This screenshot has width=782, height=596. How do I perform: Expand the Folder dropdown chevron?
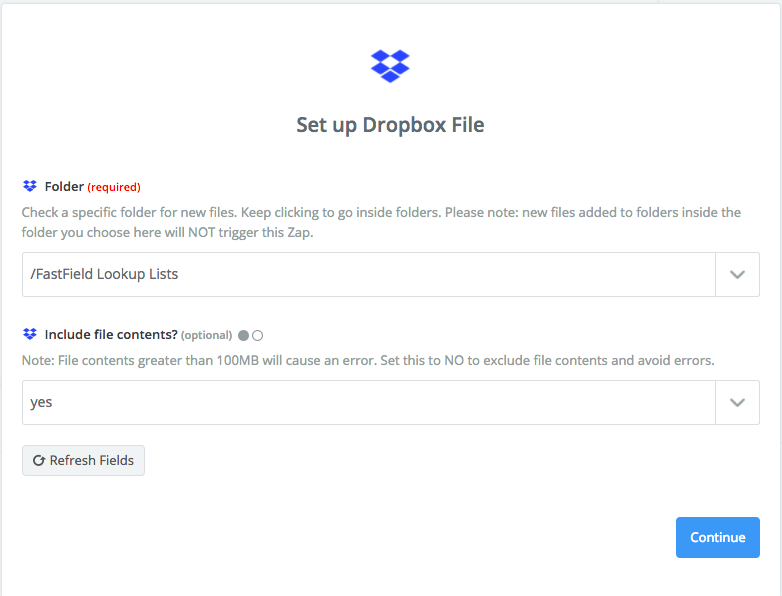[737, 275]
